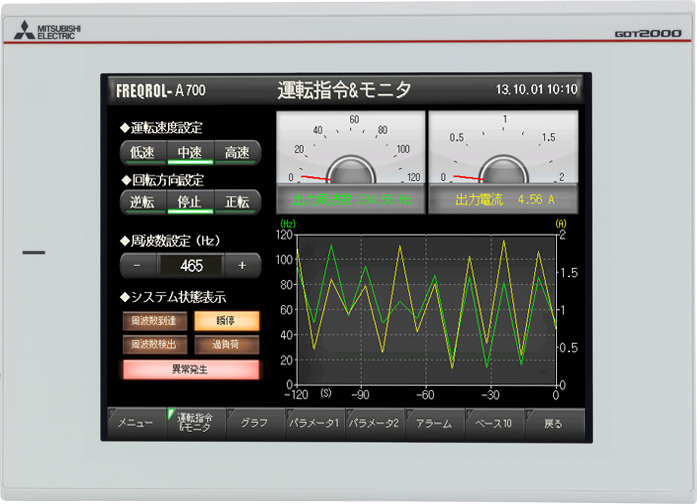This screenshot has height=504, width=697.
Task: Switch to the グラフ graph tab
Action: point(254,423)
